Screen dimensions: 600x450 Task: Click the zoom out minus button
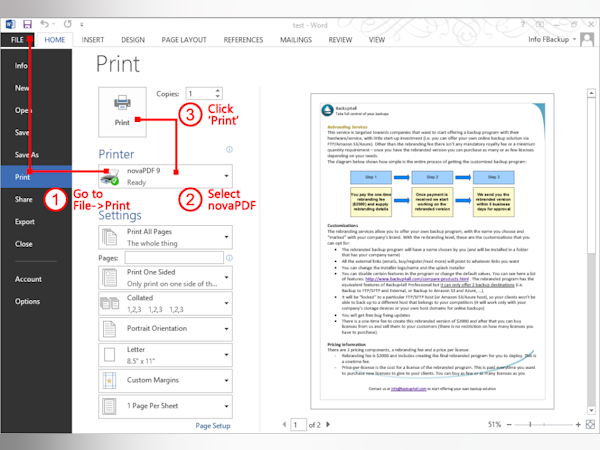pyautogui.click(x=509, y=424)
